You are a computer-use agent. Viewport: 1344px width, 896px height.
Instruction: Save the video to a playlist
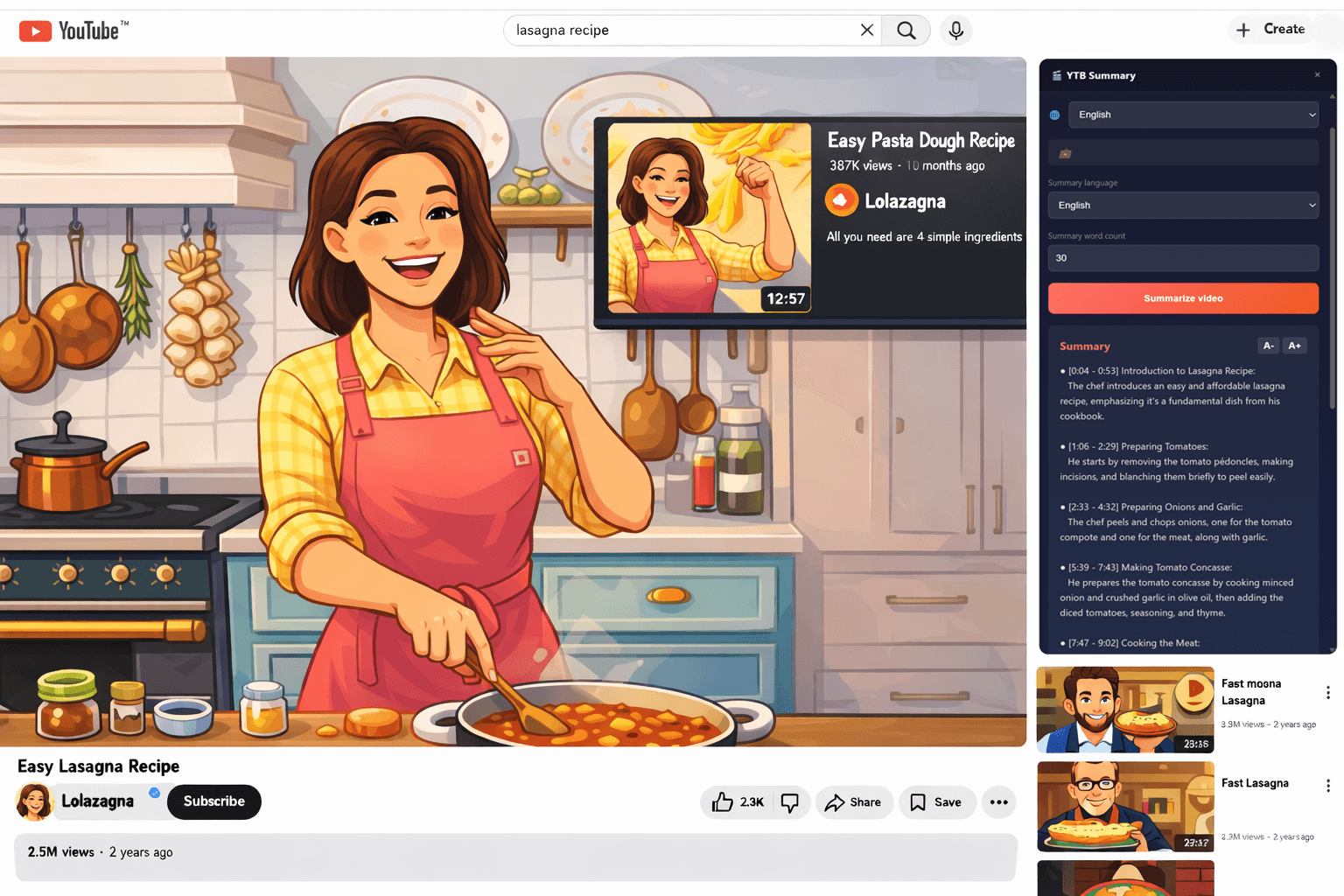point(936,802)
